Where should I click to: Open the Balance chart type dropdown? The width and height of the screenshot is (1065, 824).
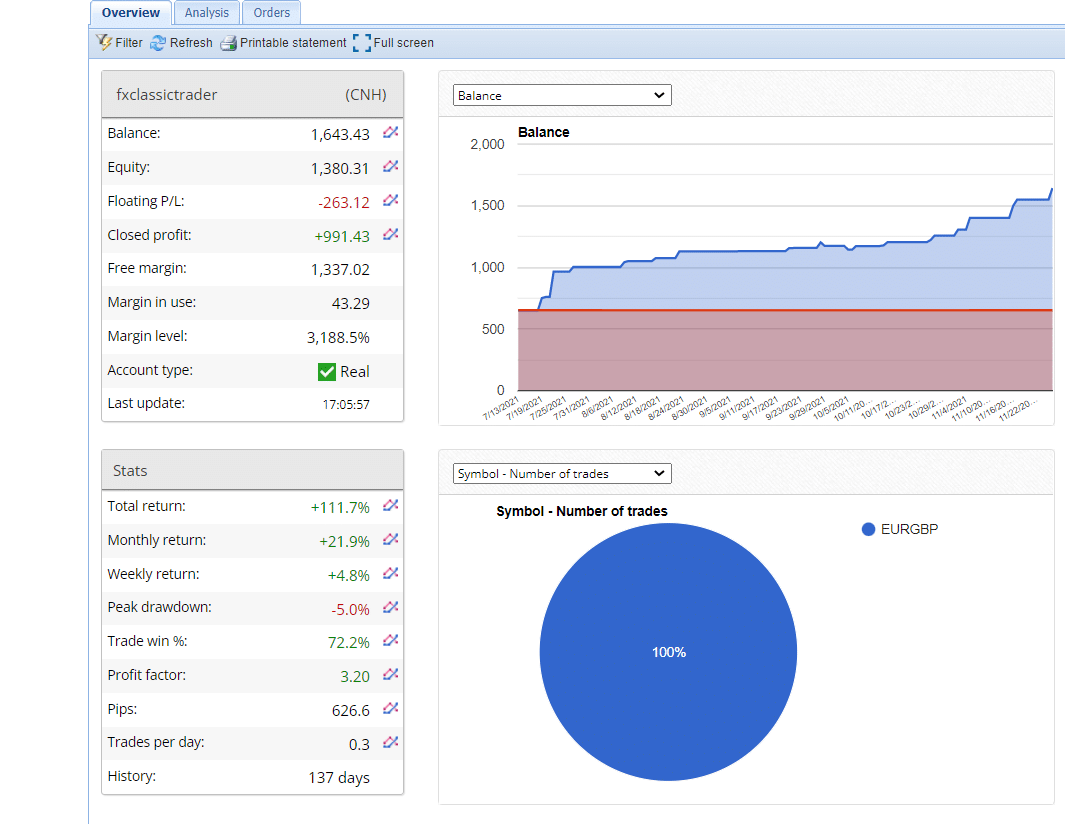[x=562, y=95]
